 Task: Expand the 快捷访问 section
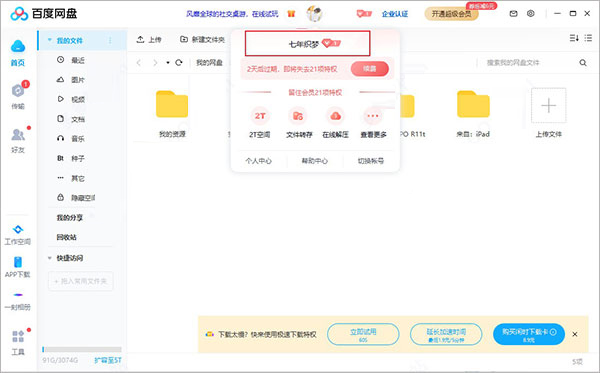pos(49,258)
